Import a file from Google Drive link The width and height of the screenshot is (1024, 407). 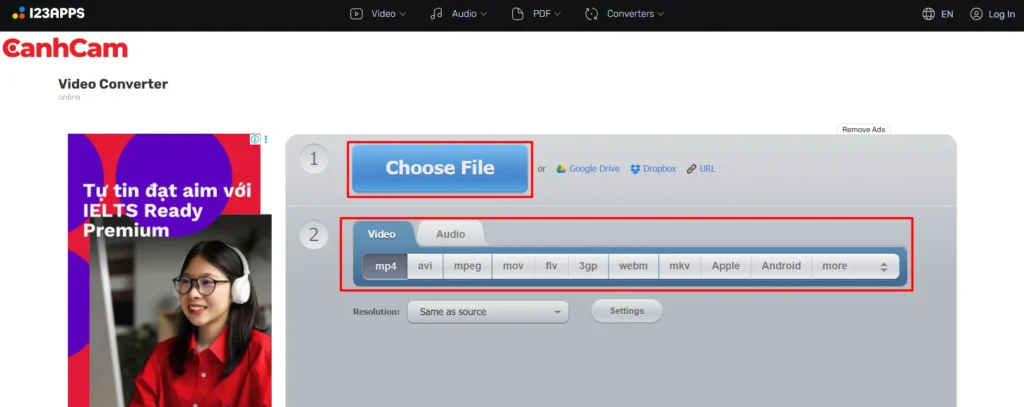[594, 169]
